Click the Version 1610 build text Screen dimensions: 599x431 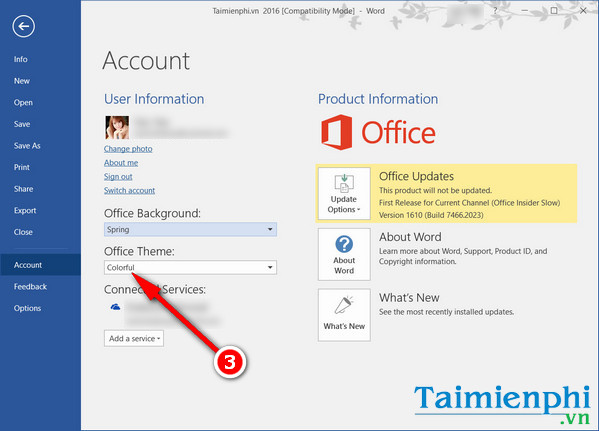(431, 215)
